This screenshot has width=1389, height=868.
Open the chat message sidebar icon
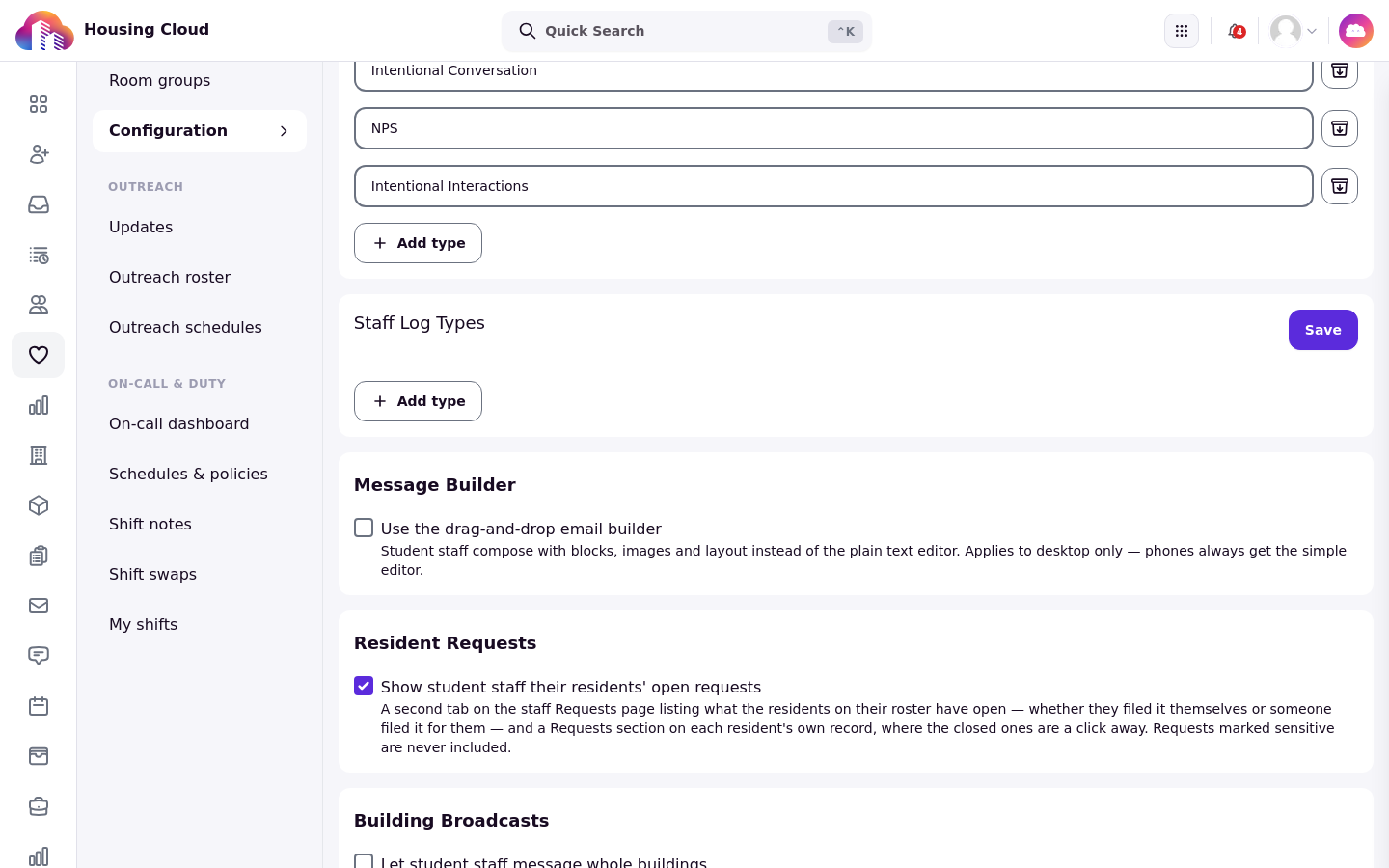tap(39, 656)
